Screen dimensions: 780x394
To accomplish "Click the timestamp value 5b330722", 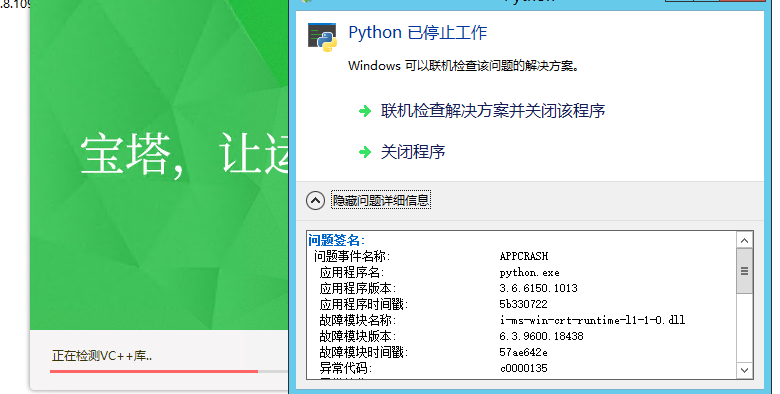I will point(523,304).
